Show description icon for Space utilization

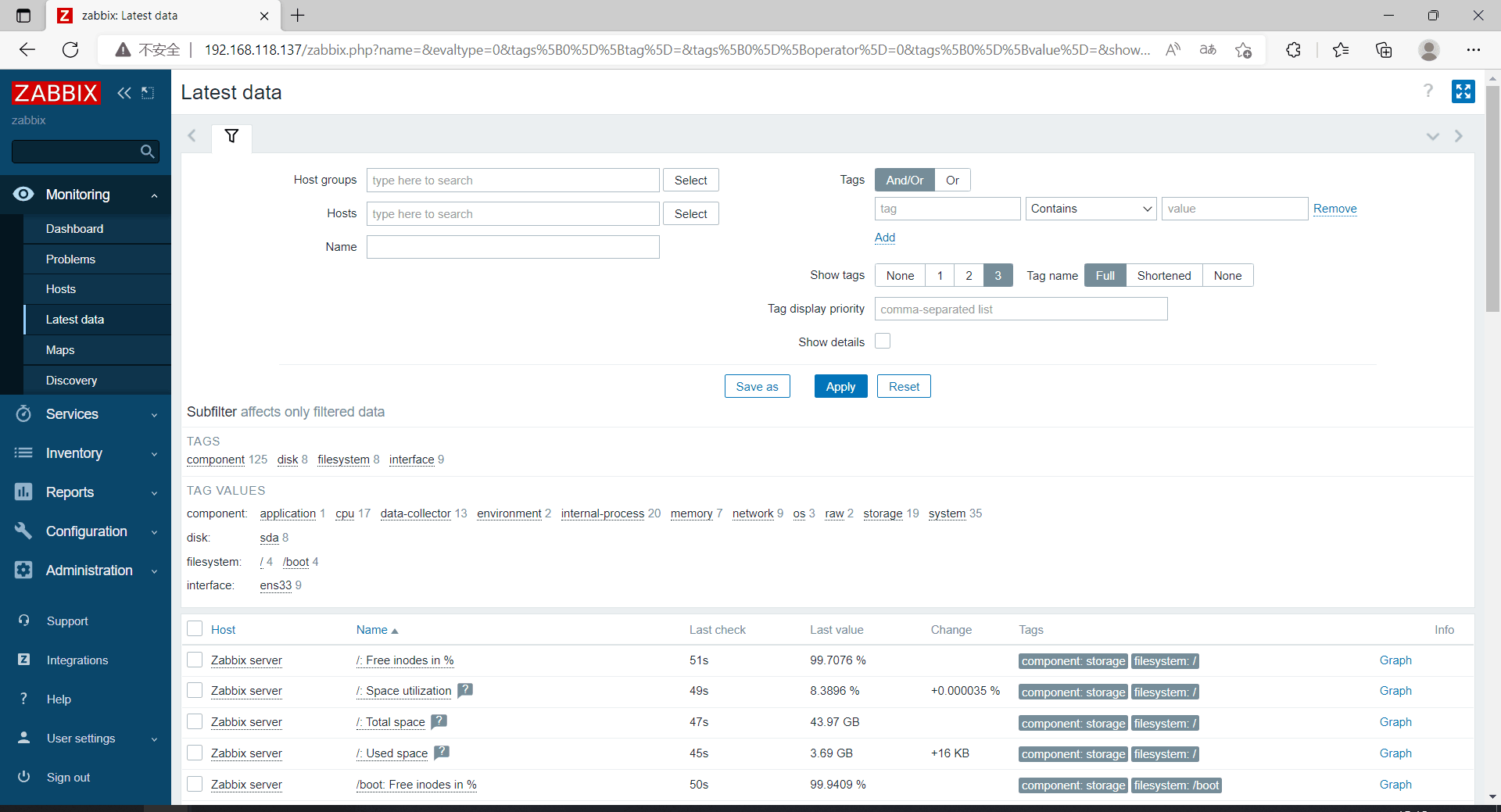[x=465, y=690]
